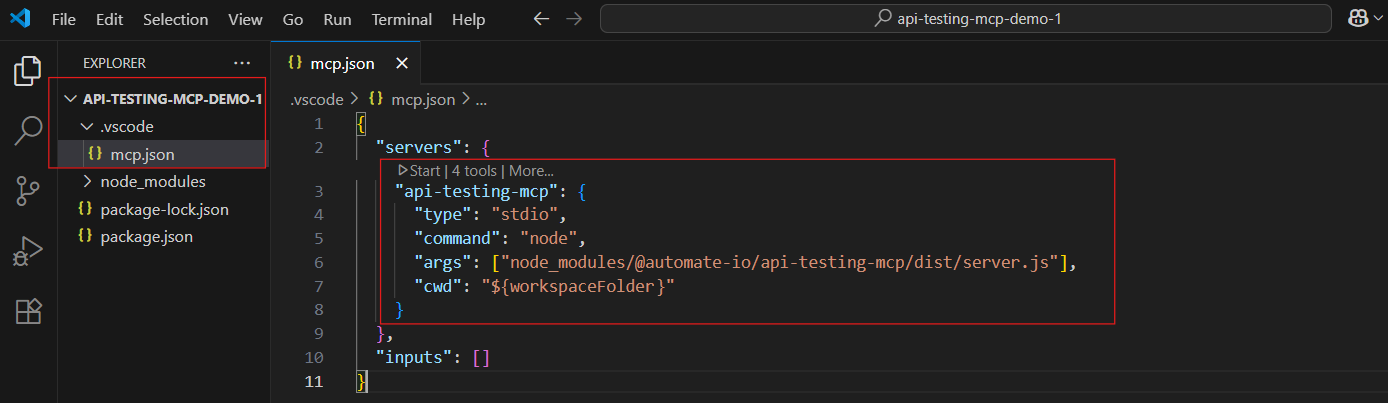Open the Search view icon
The image size is (1388, 403).
pos(28,130)
